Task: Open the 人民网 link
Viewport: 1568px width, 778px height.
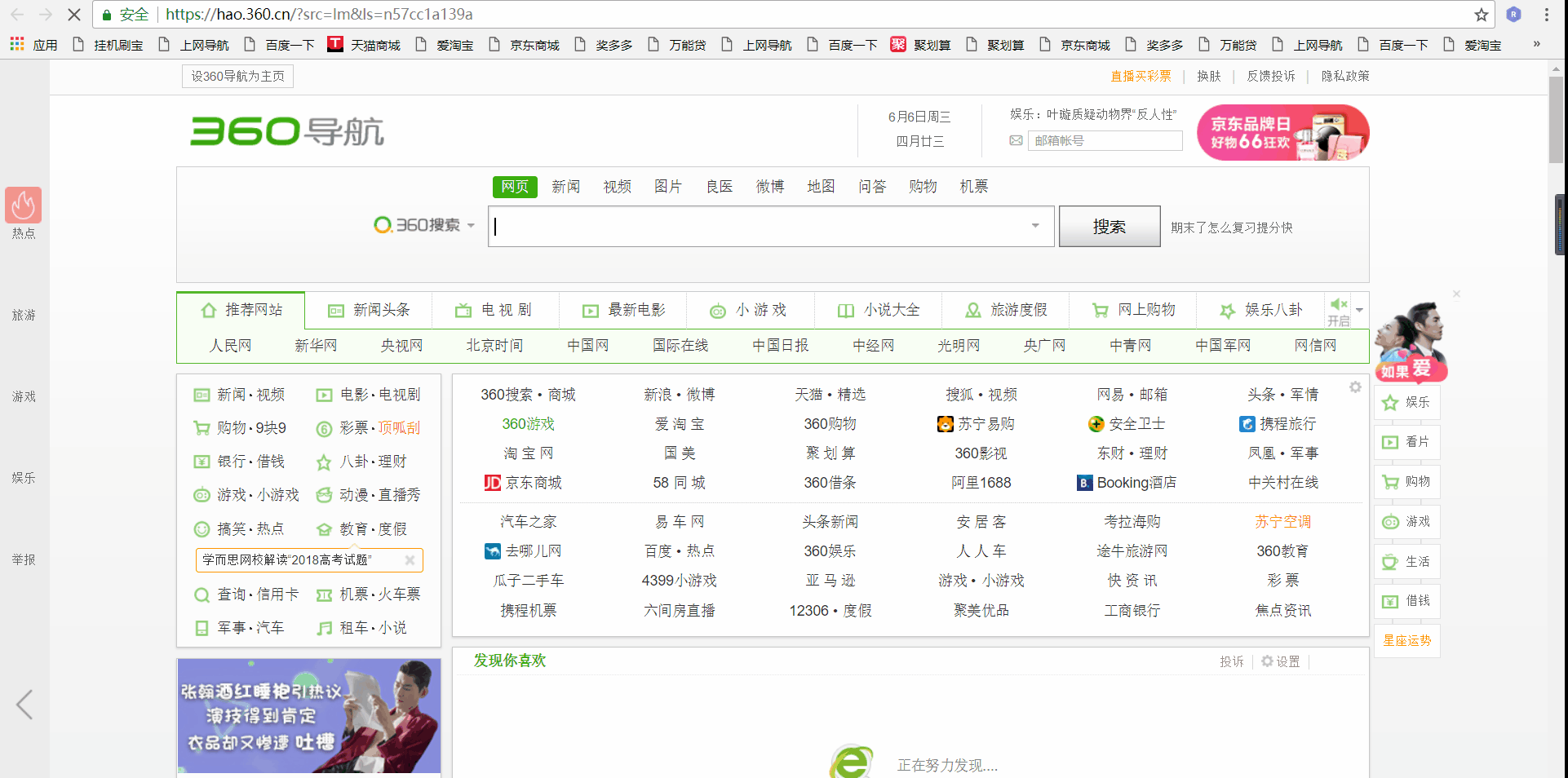Action: [x=231, y=346]
